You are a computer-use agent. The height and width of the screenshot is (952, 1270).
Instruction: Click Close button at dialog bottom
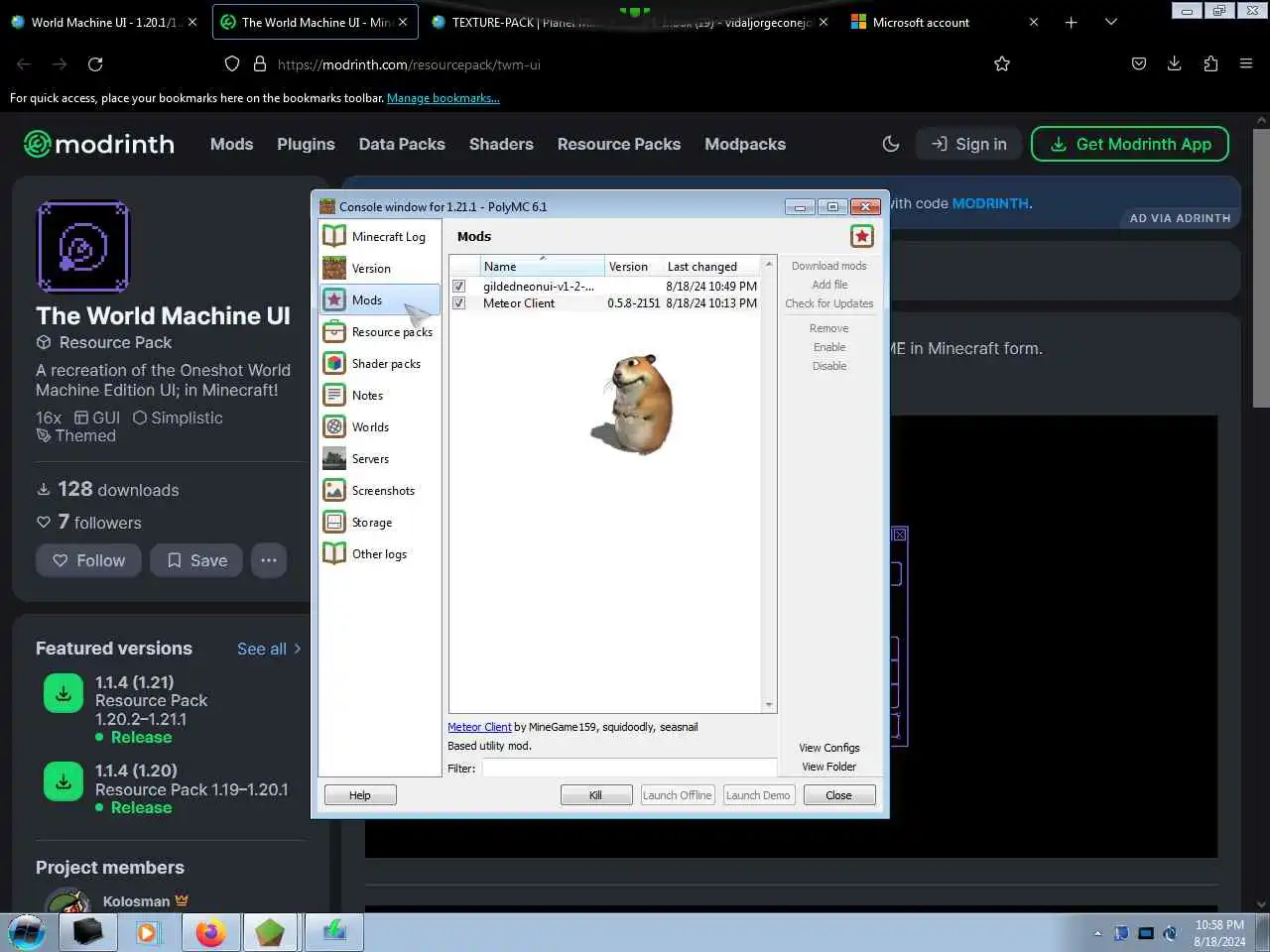tap(838, 795)
